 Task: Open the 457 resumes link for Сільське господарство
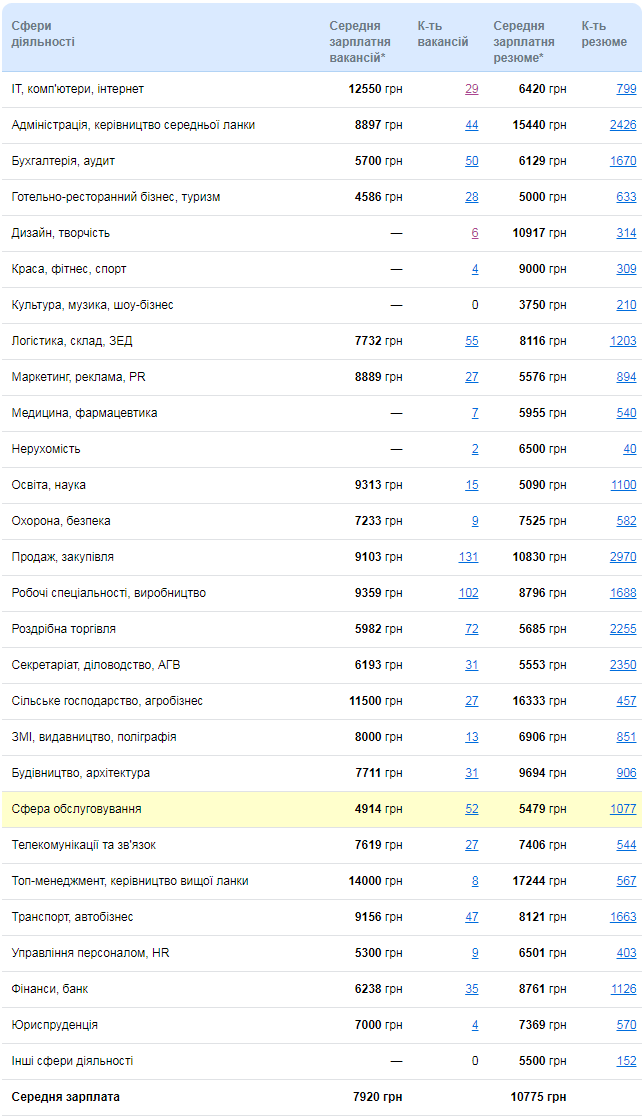pyautogui.click(x=627, y=701)
